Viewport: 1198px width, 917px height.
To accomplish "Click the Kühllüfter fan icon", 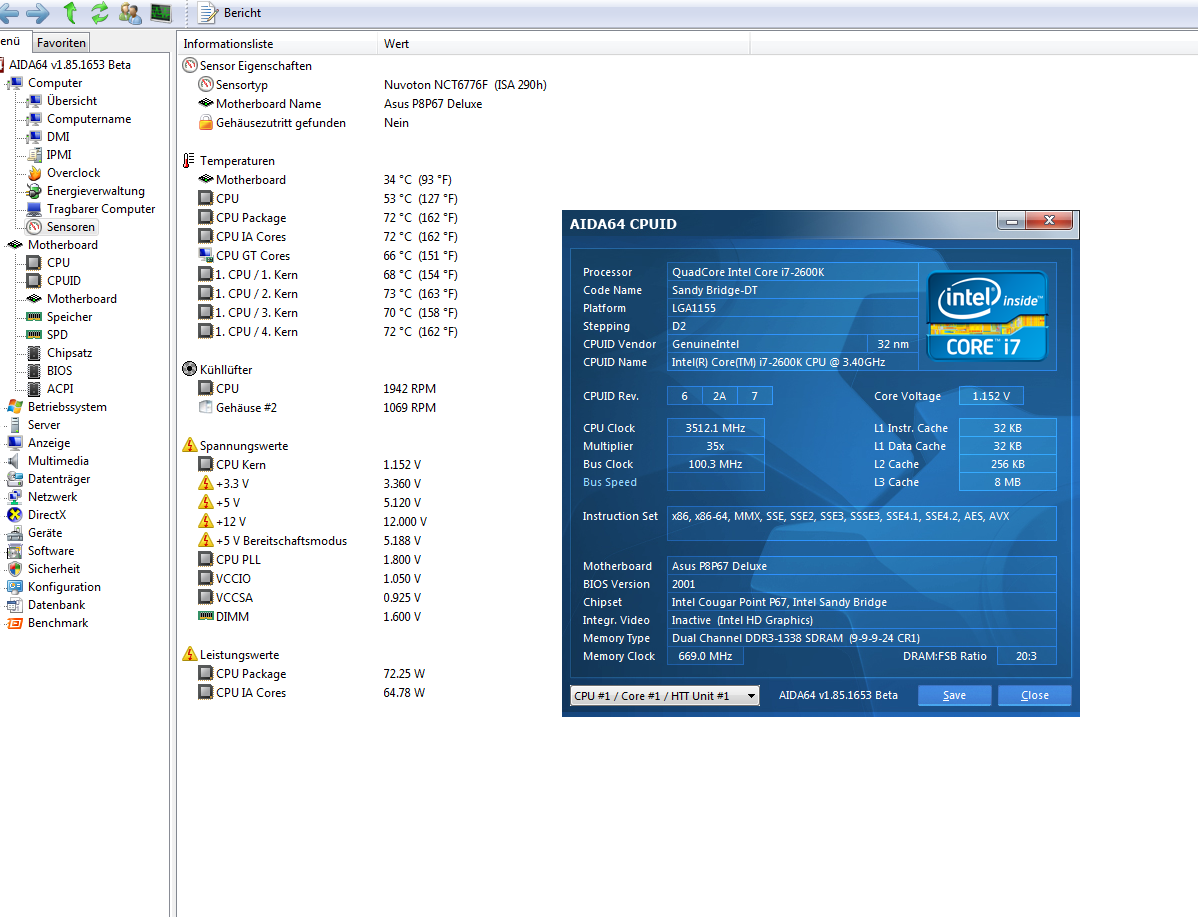I will [189, 369].
